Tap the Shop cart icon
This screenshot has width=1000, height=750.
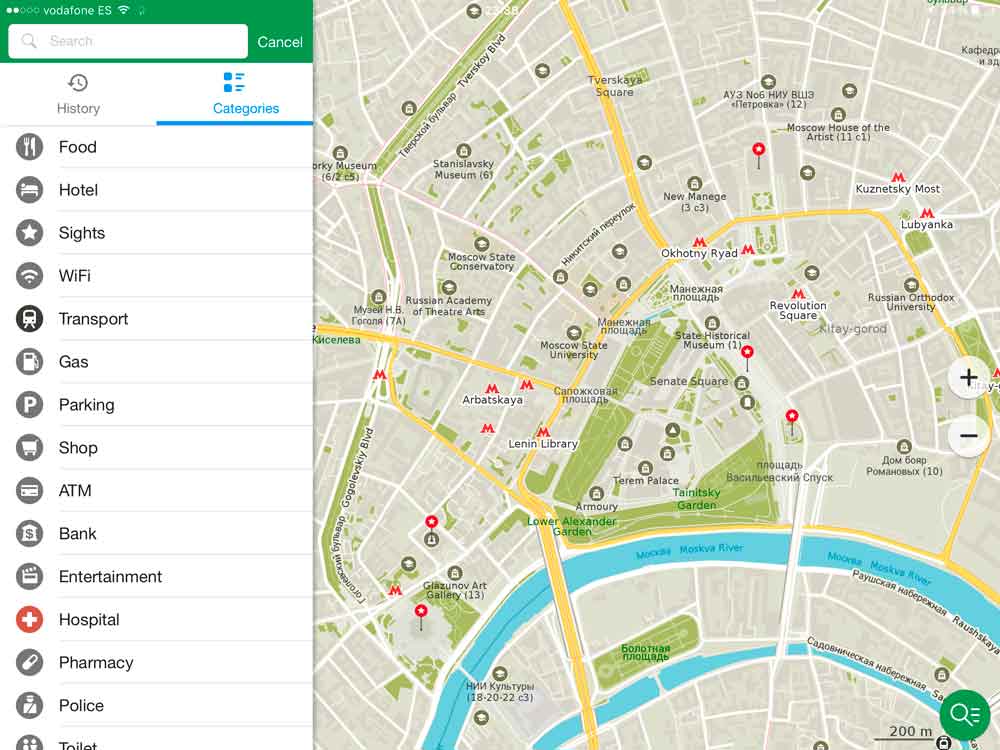29,447
